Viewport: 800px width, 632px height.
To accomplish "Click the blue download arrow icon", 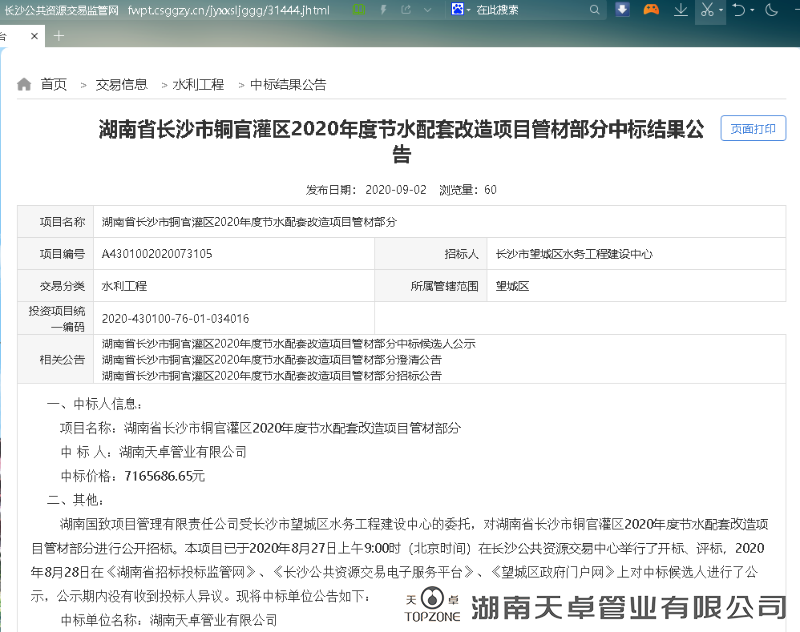I will (622, 10).
